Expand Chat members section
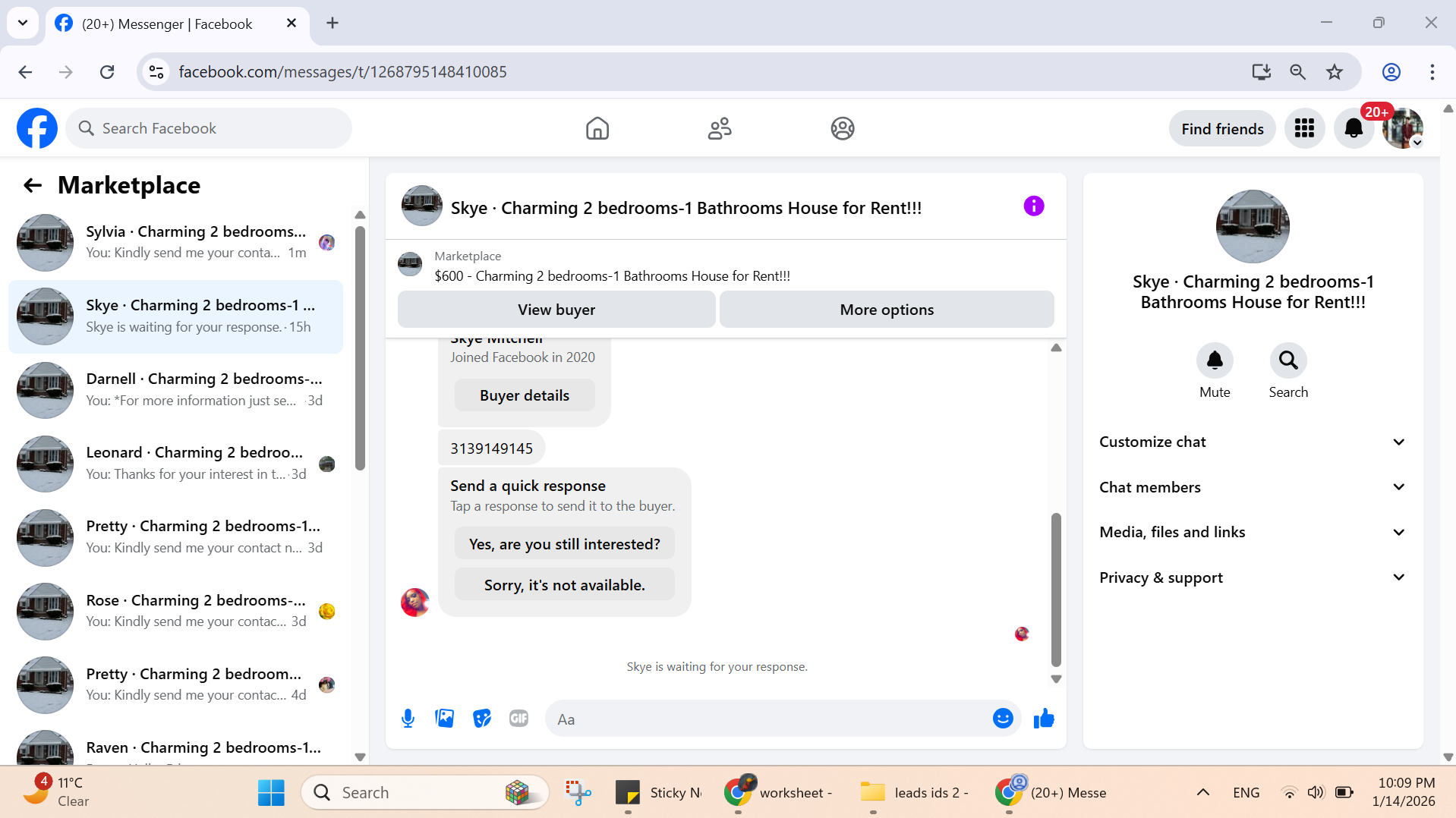 1253,487
